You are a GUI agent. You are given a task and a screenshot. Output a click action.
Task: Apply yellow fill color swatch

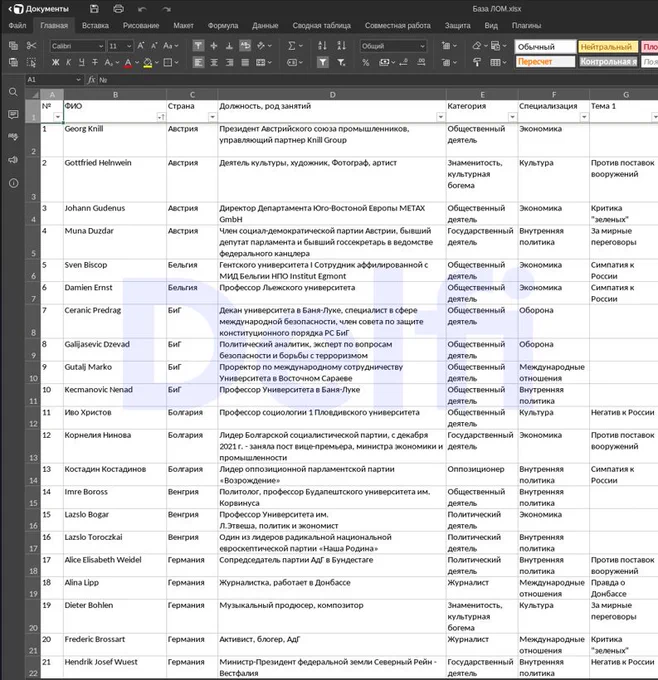(147, 62)
